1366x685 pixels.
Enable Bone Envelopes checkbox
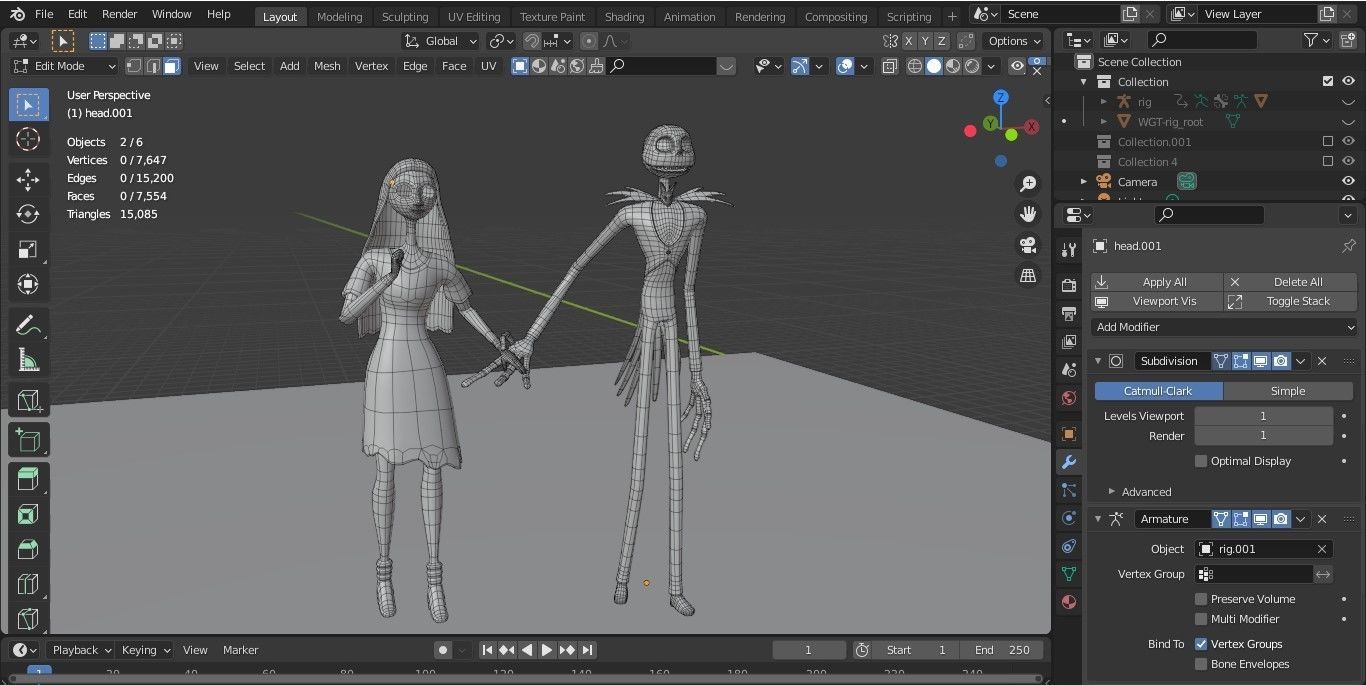pos(1201,664)
